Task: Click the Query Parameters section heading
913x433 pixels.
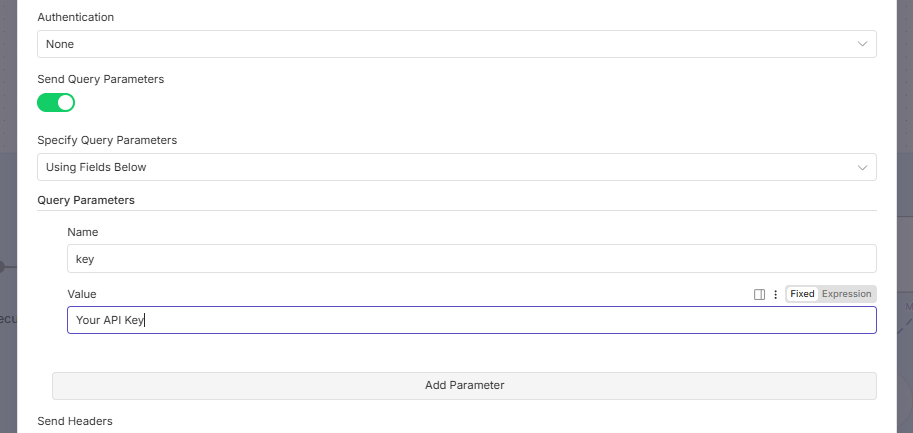Action: pos(86,200)
